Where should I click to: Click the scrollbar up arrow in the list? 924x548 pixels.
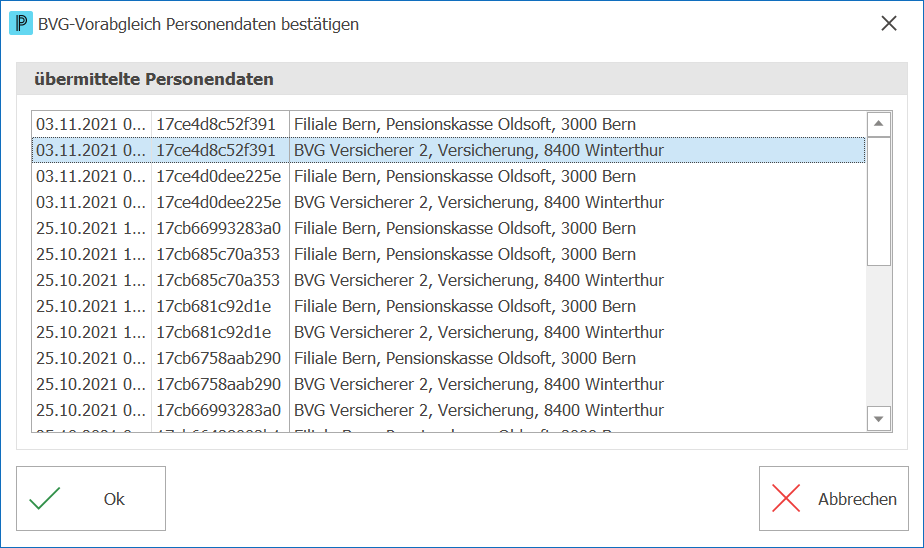[879, 124]
